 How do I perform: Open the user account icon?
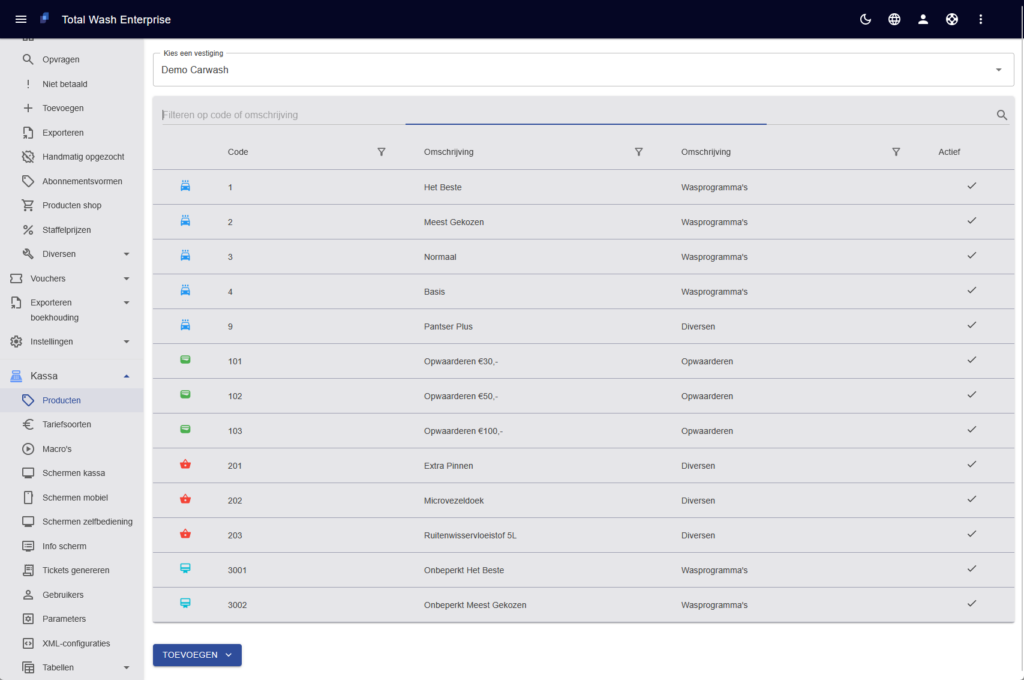point(923,19)
